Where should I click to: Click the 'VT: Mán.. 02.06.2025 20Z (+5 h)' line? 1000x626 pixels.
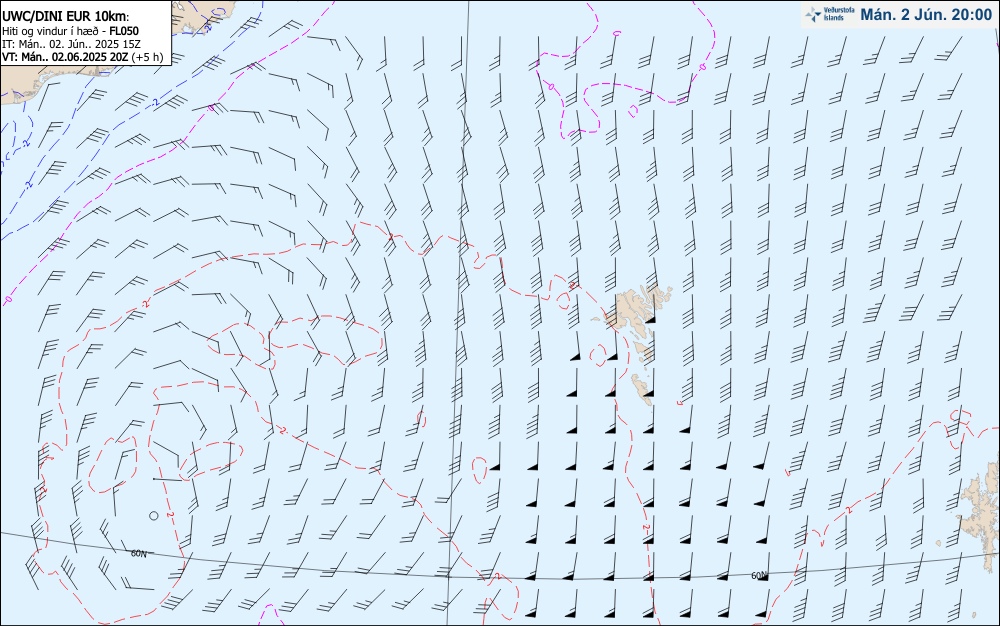click(83, 57)
